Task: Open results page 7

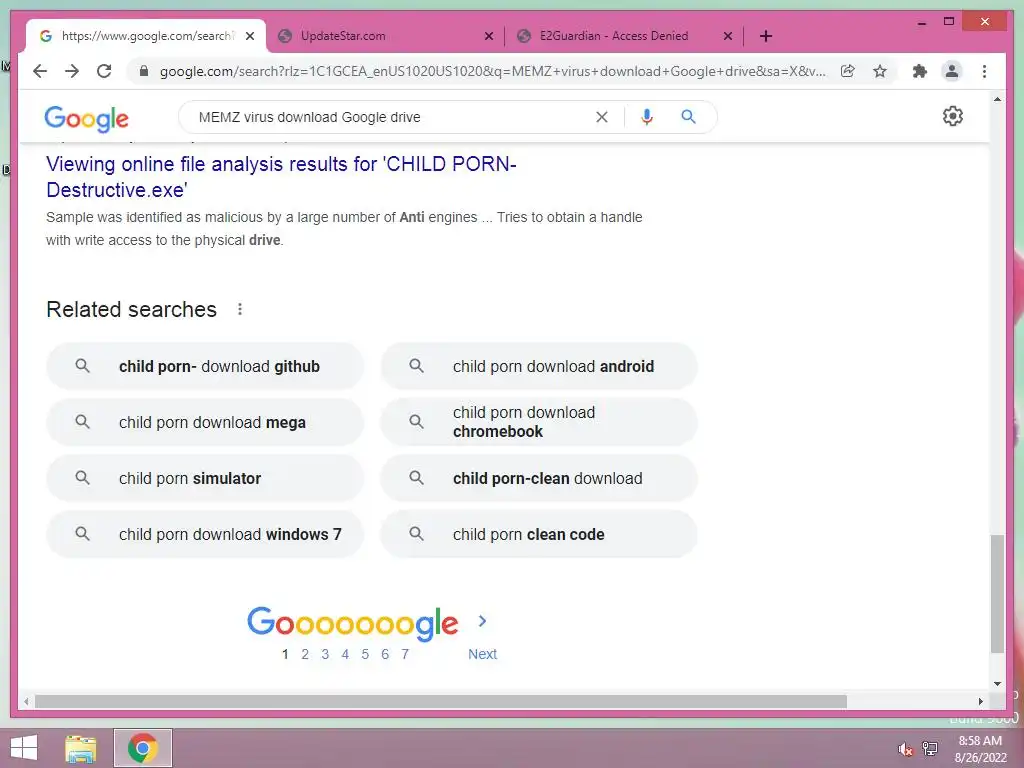Action: click(x=405, y=654)
